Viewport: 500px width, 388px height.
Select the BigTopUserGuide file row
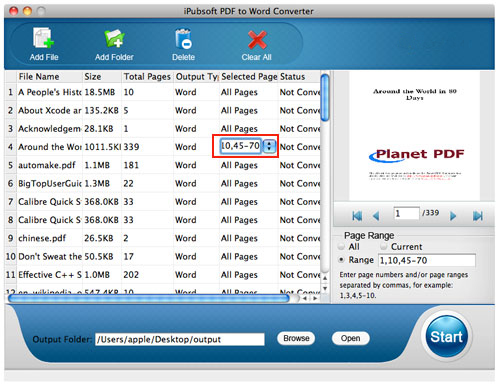(162, 184)
